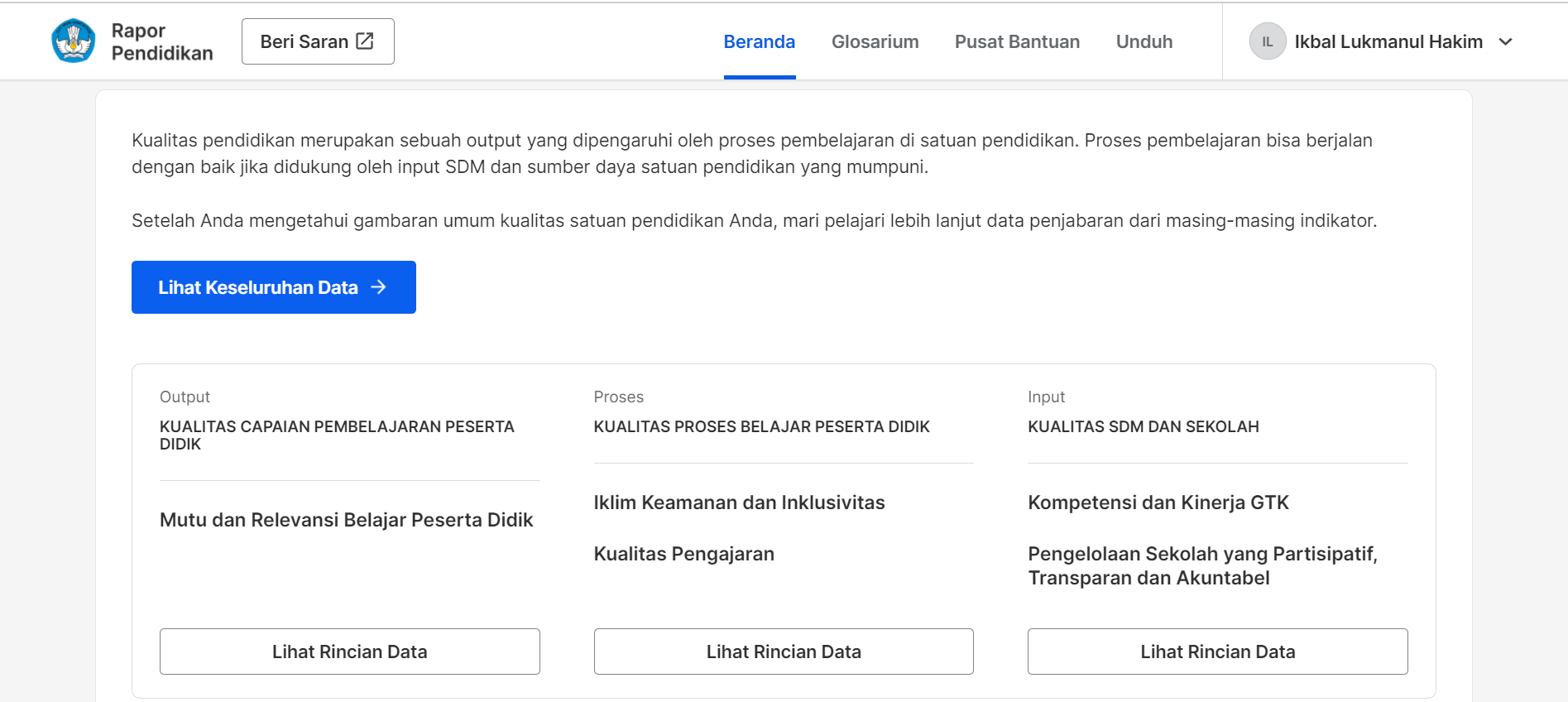Click Lihat Rincian Data under Output
1568x702 pixels.
[349, 652]
